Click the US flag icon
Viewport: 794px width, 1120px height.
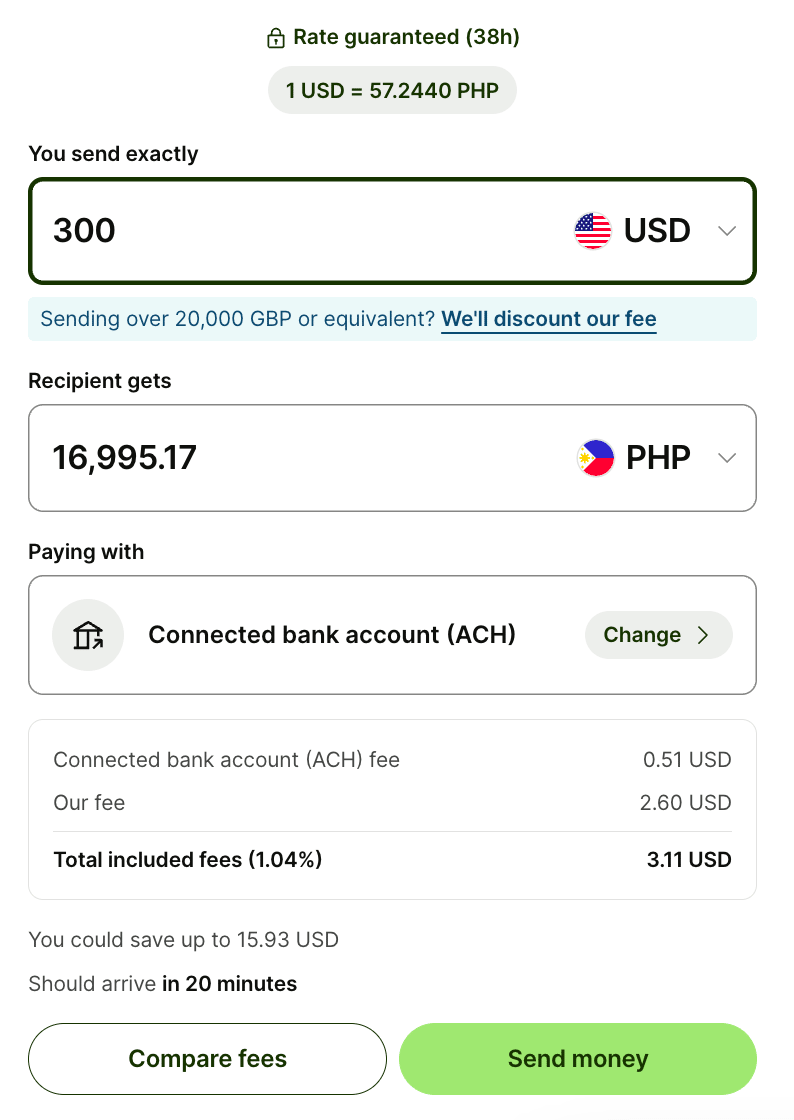coord(593,231)
